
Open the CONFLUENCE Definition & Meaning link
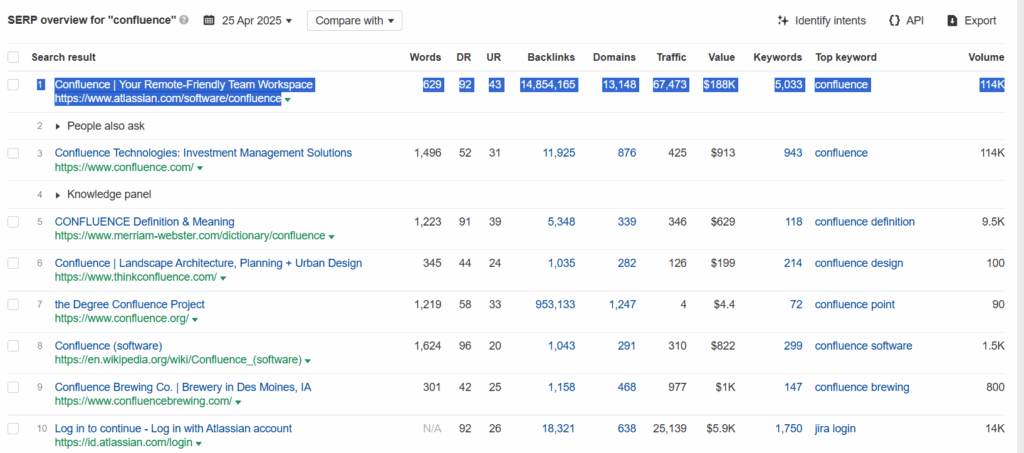(144, 222)
